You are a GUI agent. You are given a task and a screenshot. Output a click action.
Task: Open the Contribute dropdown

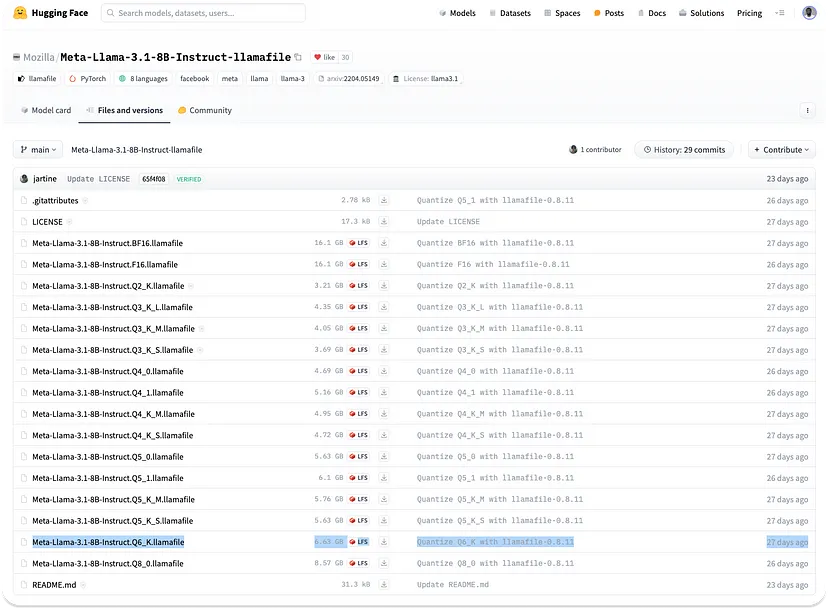point(782,150)
